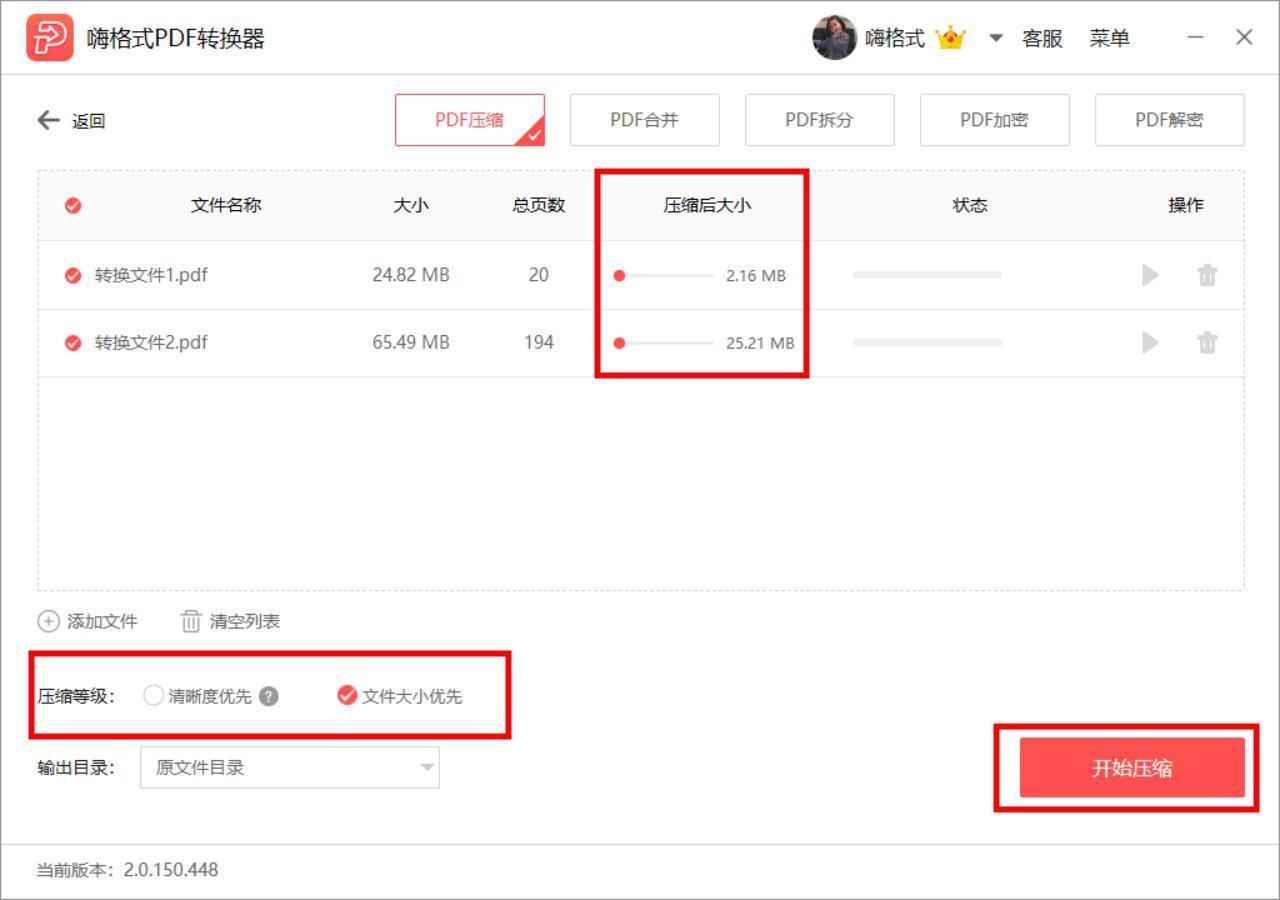This screenshot has width=1280, height=900.
Task: Click the user avatar thumbnail
Action: (835, 37)
